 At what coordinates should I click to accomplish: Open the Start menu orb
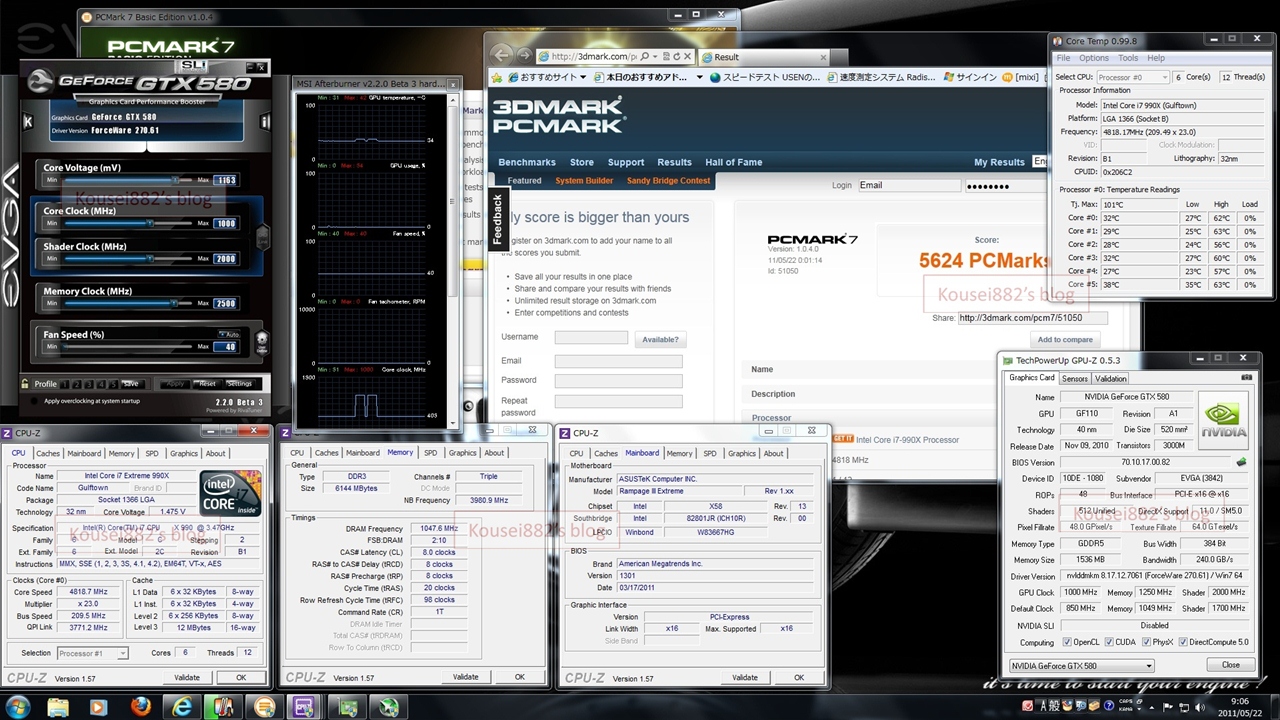pyautogui.click(x=17, y=706)
